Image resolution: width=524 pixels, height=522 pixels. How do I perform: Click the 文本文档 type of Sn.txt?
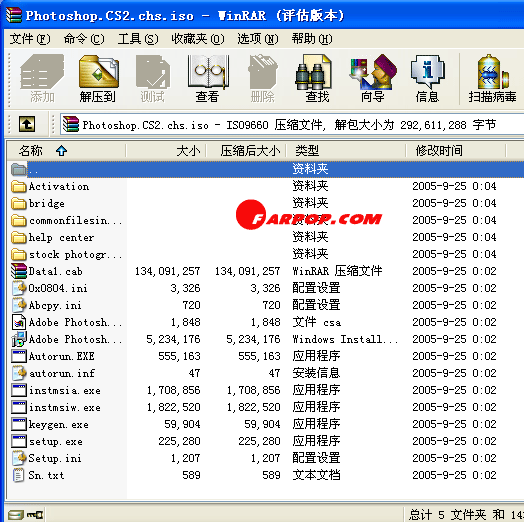click(x=316, y=475)
